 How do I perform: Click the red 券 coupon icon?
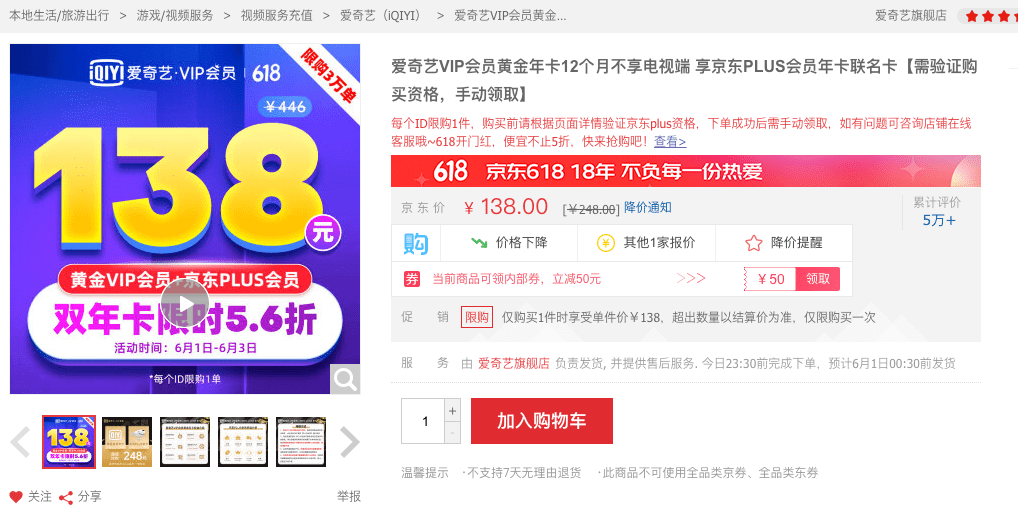coord(412,279)
